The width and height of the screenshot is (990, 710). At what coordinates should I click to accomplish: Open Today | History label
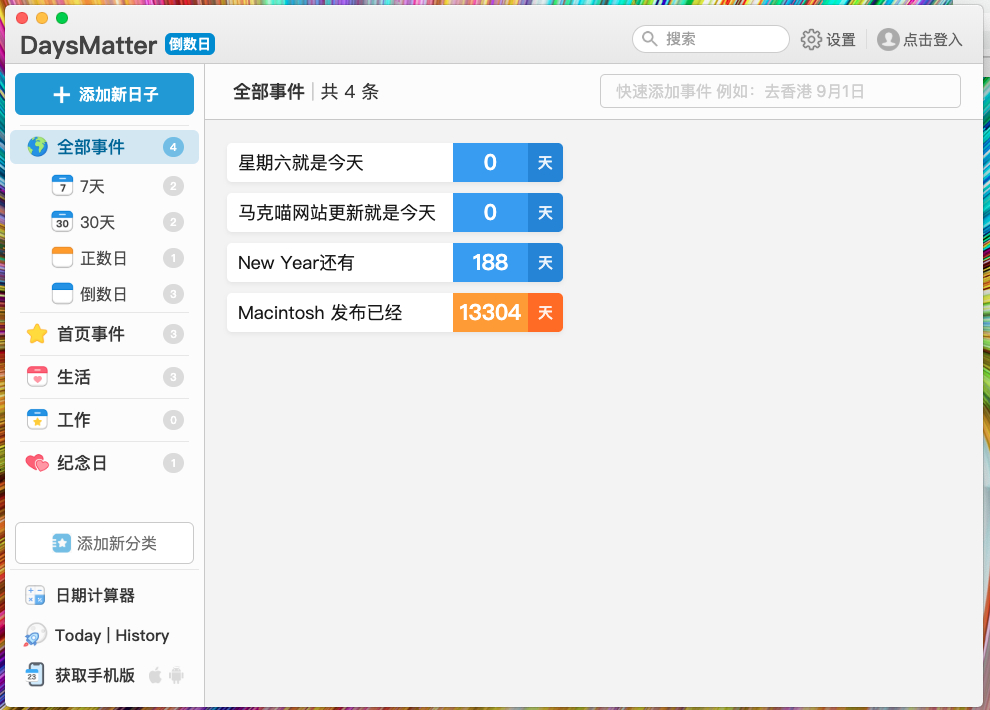(112, 635)
